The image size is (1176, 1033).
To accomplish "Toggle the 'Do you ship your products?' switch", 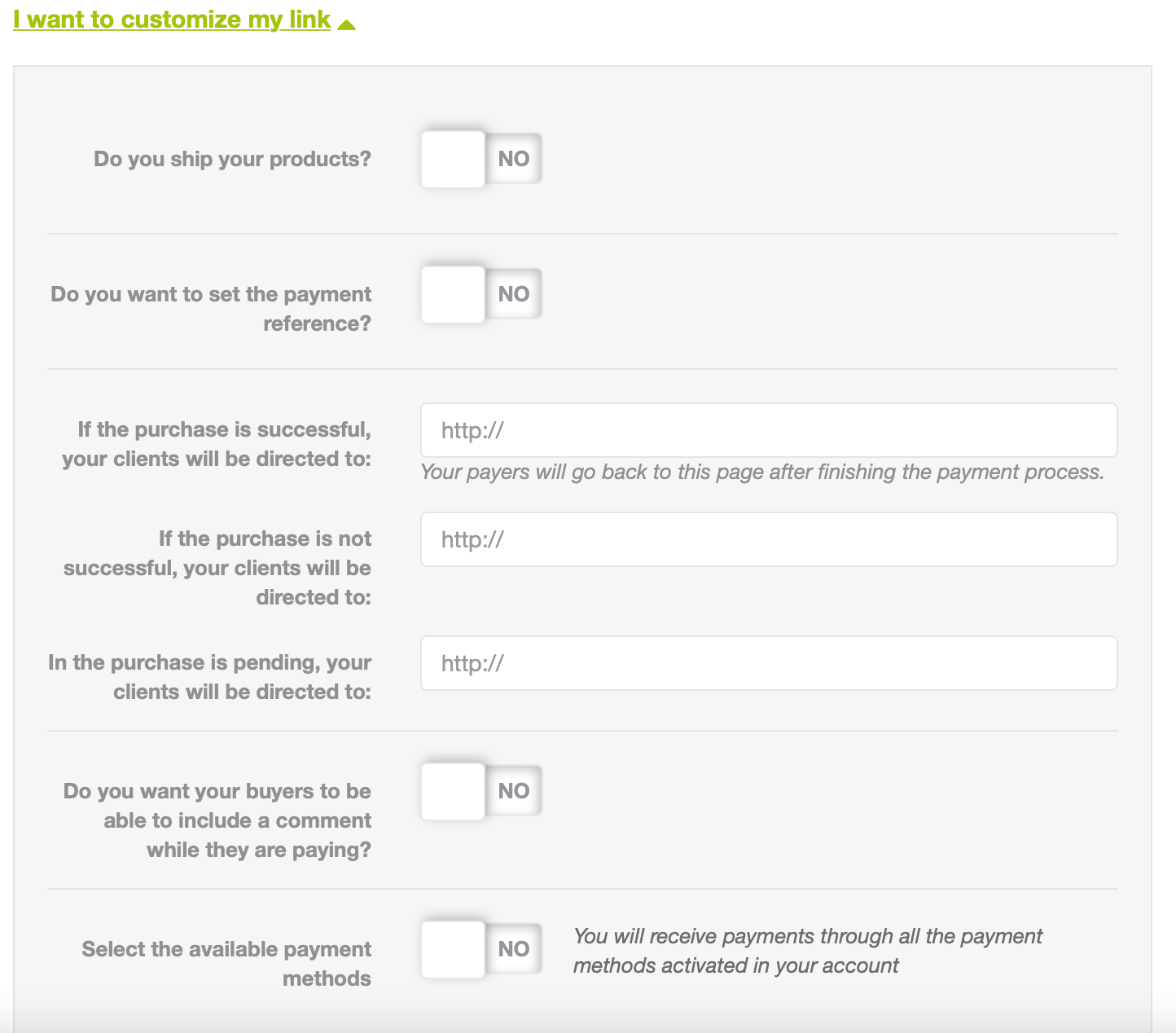I will tap(481, 159).
